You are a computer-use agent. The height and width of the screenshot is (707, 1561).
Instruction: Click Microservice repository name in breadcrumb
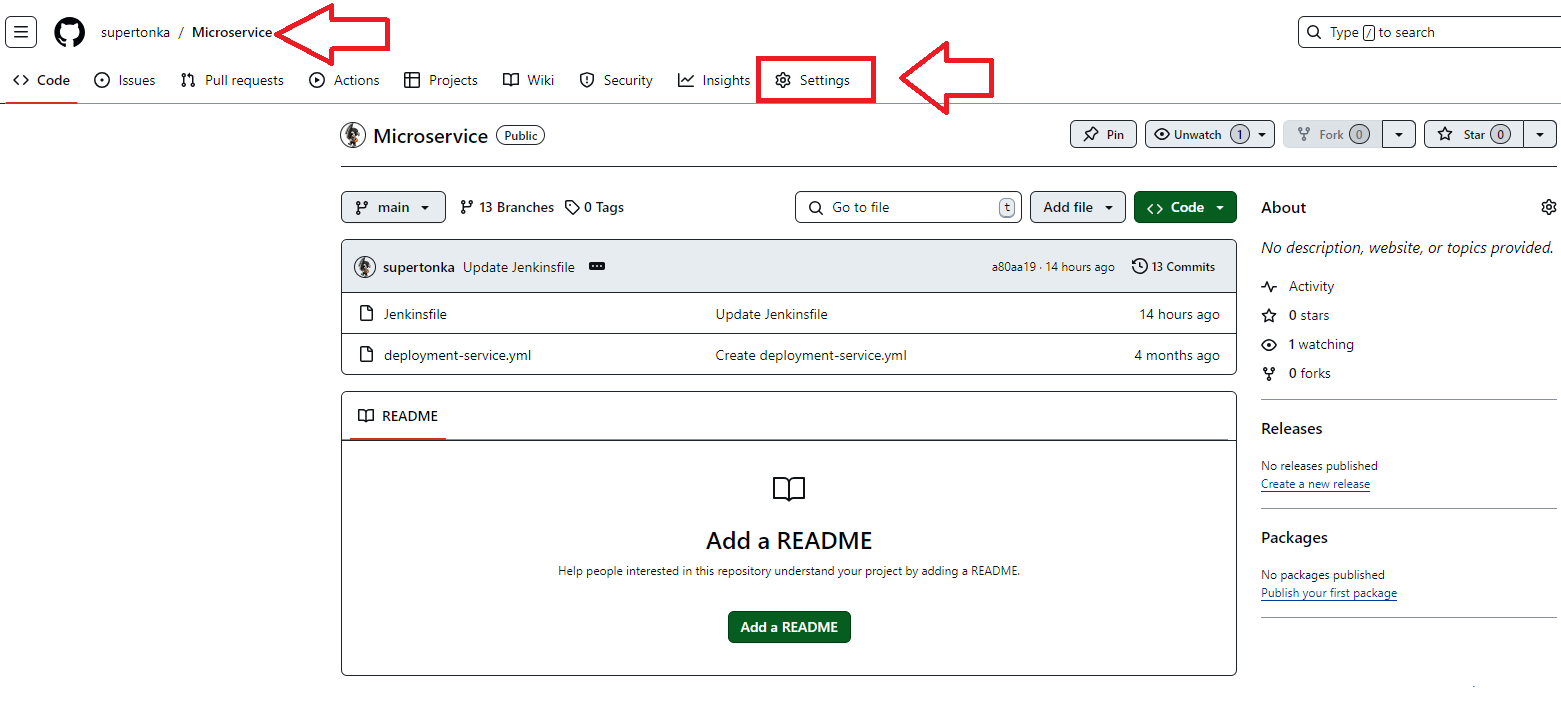[x=232, y=32]
